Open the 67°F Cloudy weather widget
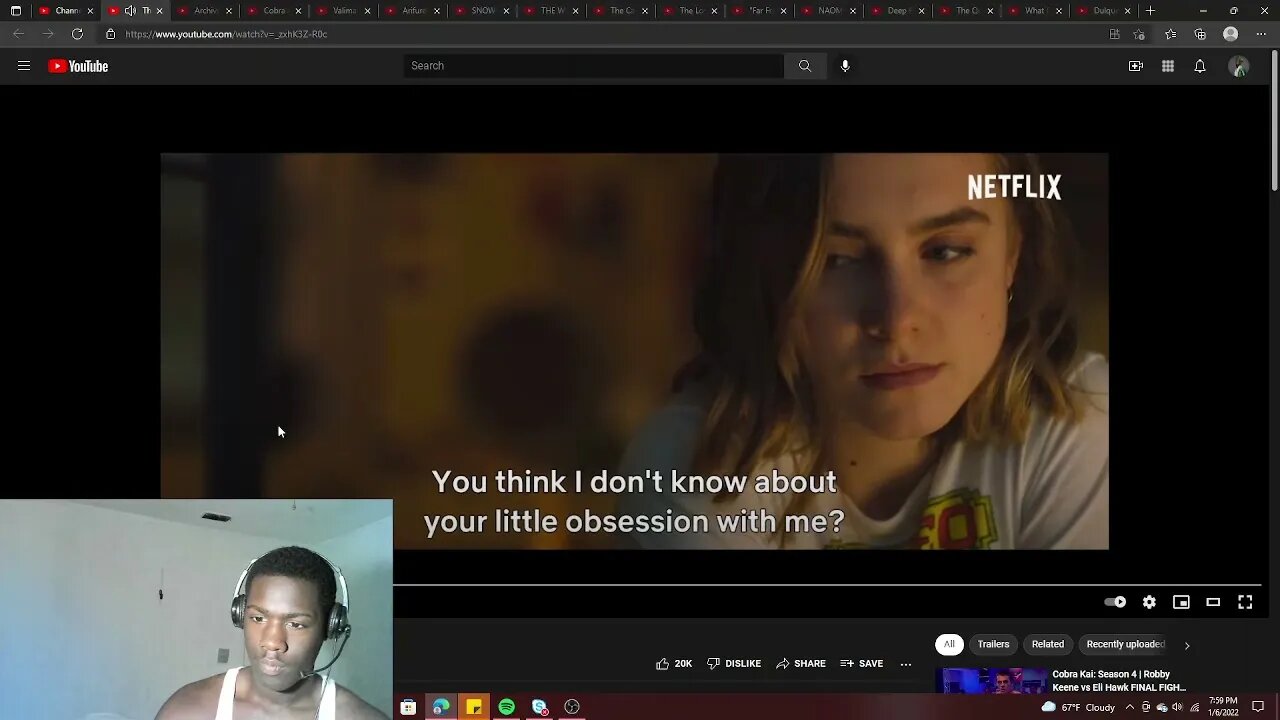The height and width of the screenshot is (720, 1280). [1078, 707]
